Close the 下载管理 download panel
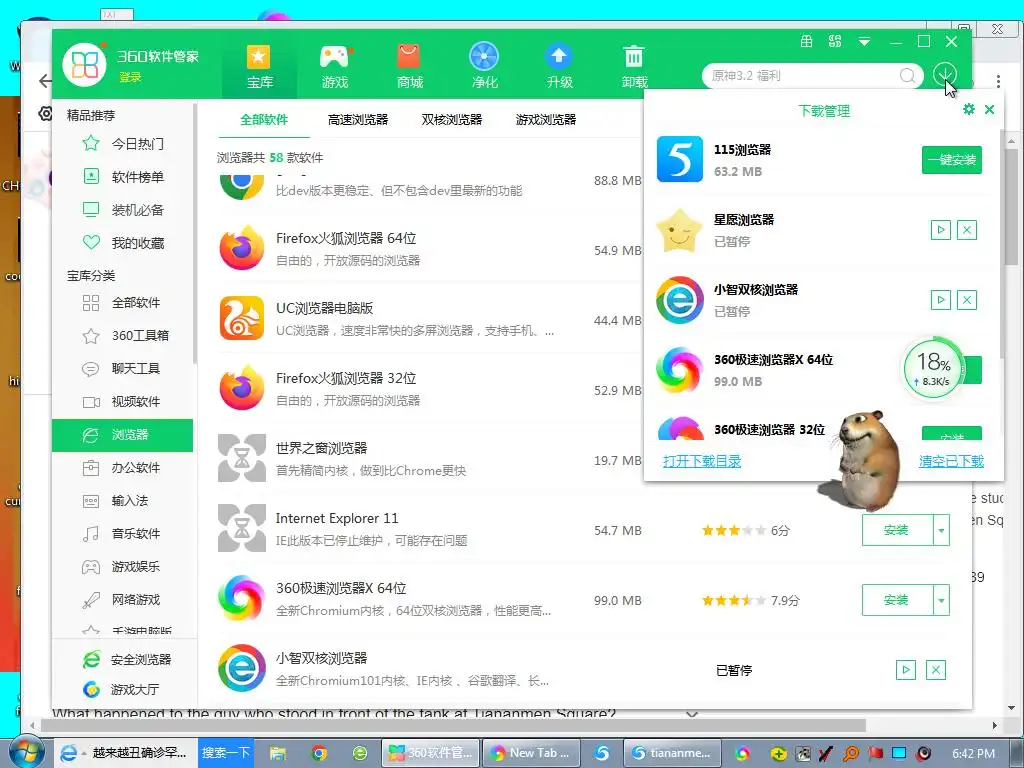This screenshot has width=1024, height=768. [x=989, y=109]
